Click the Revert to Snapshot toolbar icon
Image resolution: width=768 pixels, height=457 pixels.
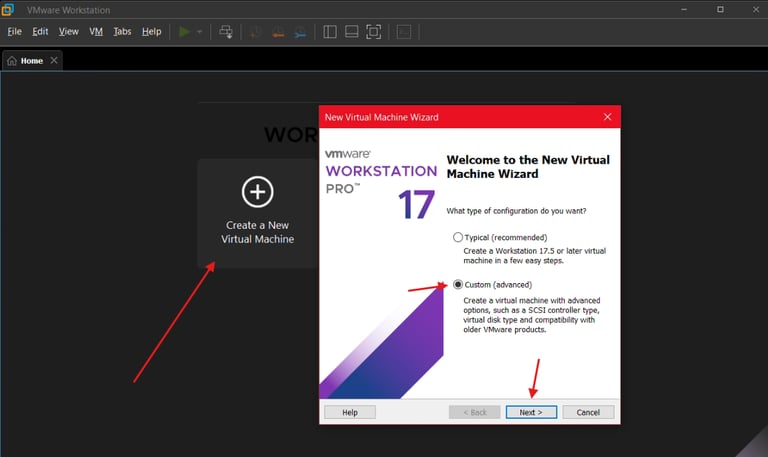[278, 32]
